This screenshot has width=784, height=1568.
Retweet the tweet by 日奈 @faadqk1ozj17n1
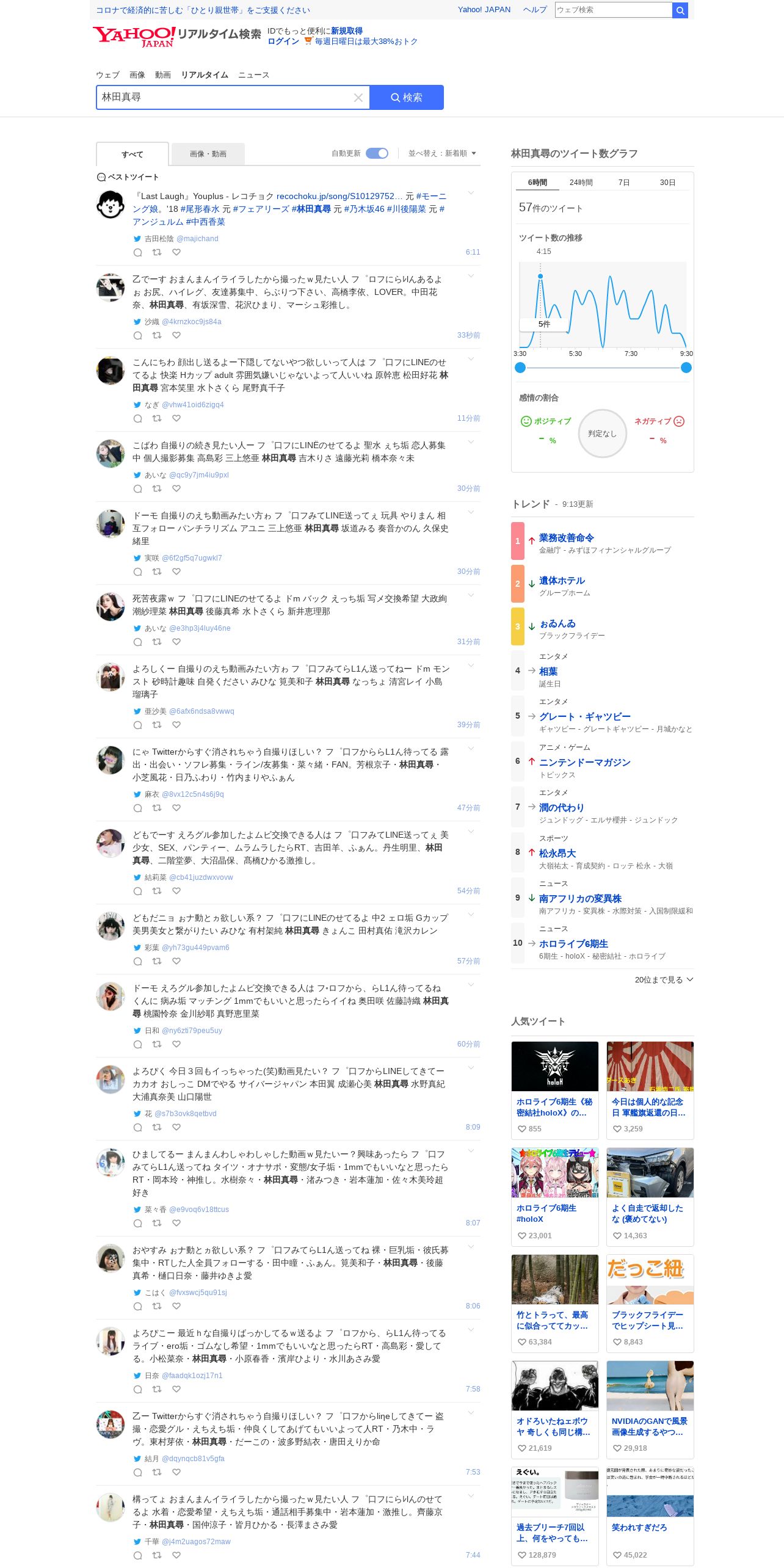[157, 1389]
